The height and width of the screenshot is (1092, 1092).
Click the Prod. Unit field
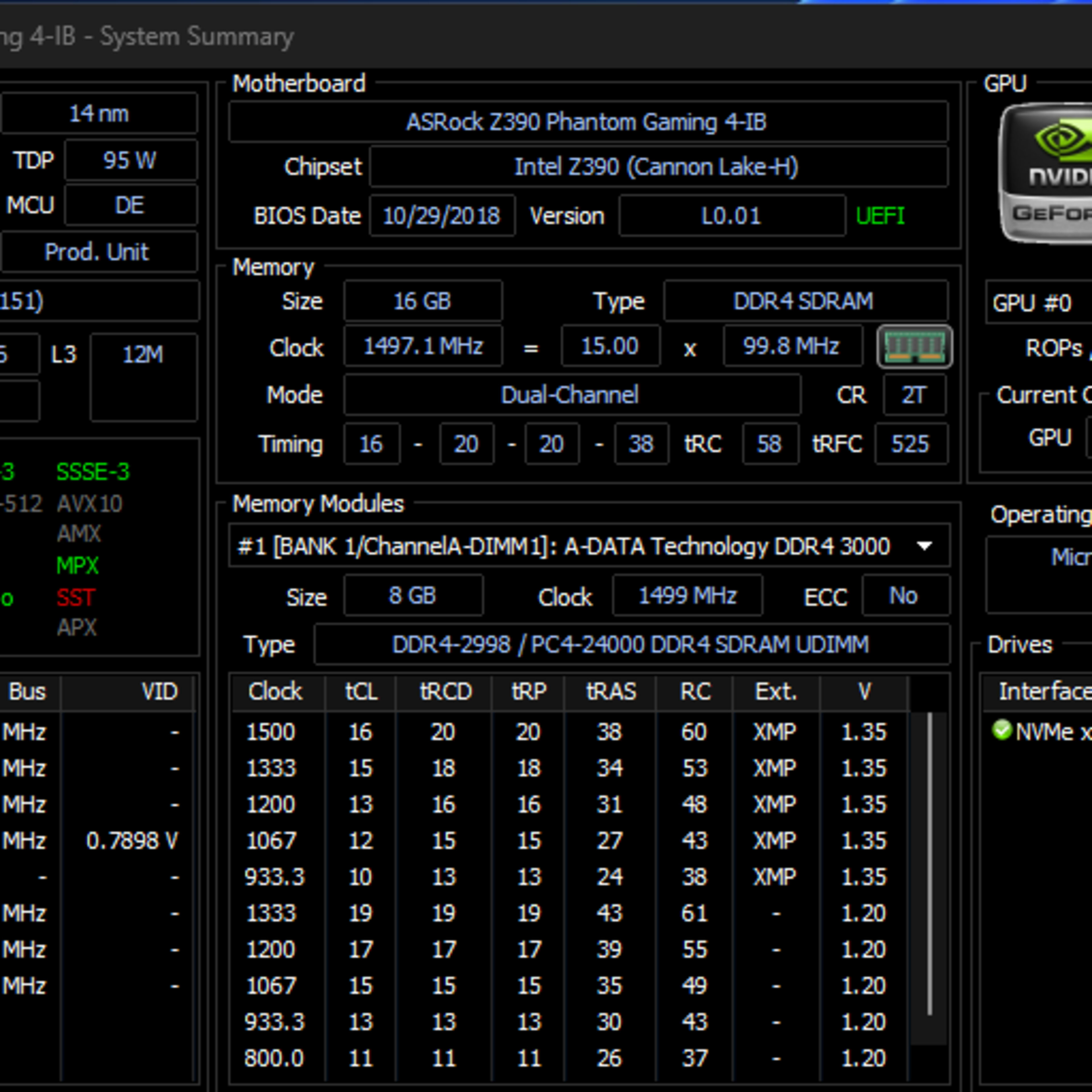pyautogui.click(x=99, y=251)
